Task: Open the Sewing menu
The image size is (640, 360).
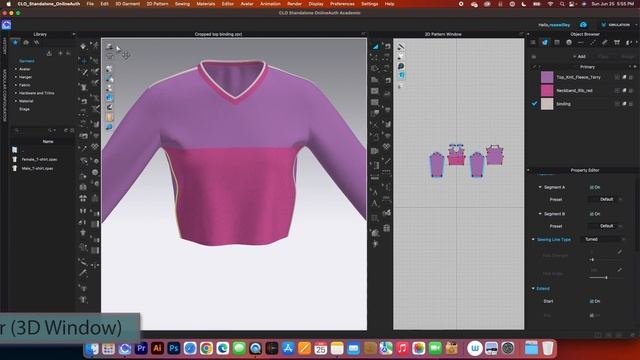Action: [x=182, y=4]
